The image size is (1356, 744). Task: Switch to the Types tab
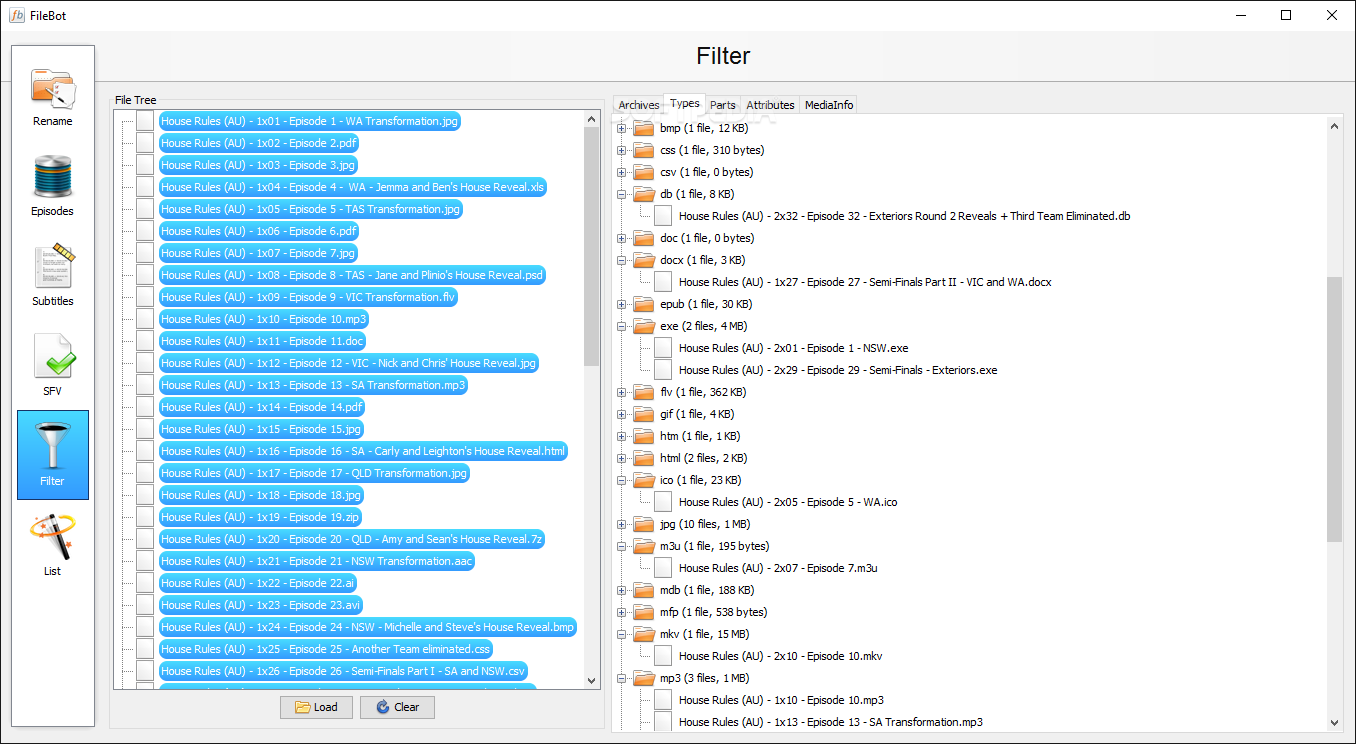(x=685, y=103)
